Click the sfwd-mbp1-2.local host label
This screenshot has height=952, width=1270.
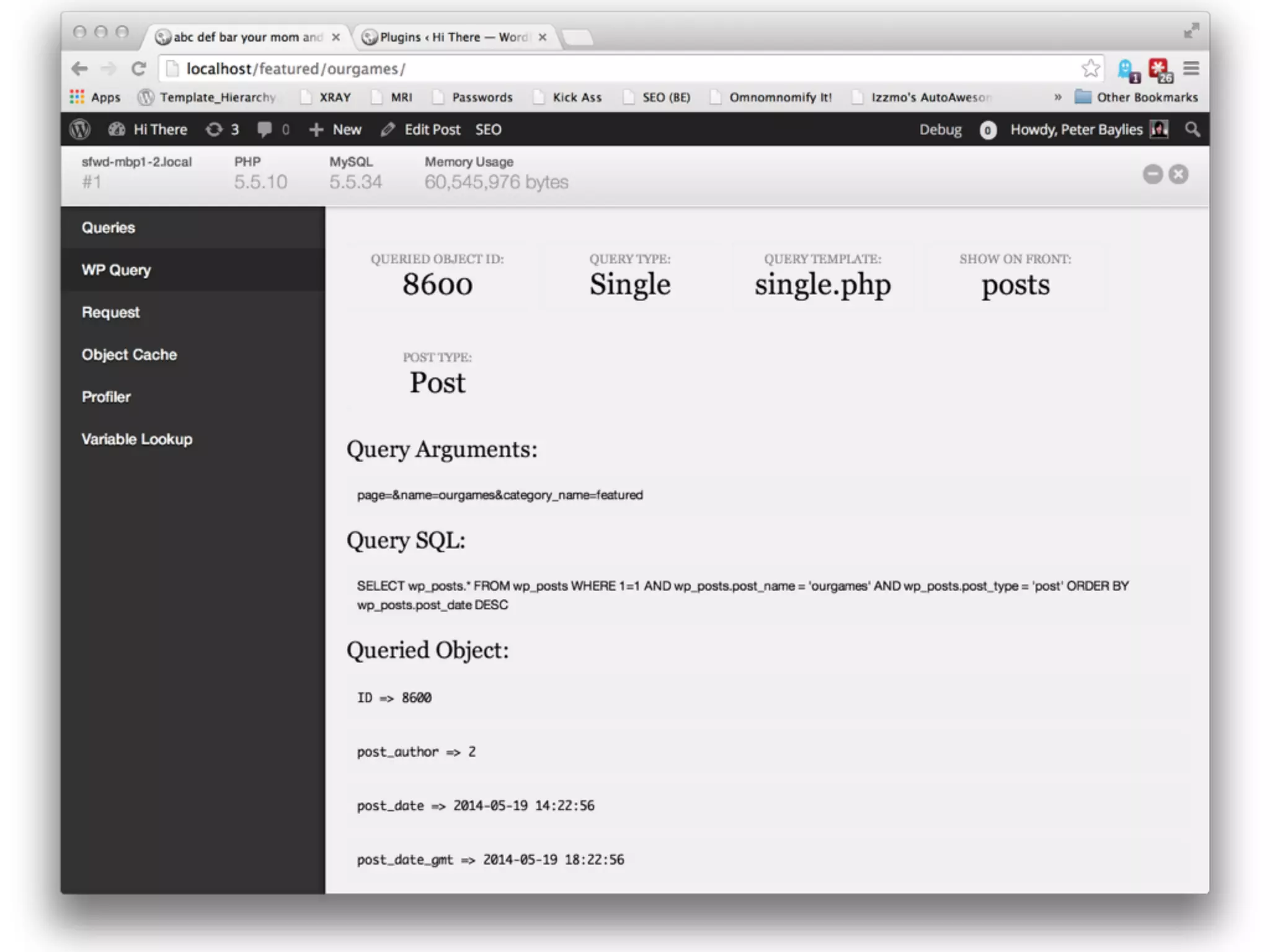click(136, 162)
